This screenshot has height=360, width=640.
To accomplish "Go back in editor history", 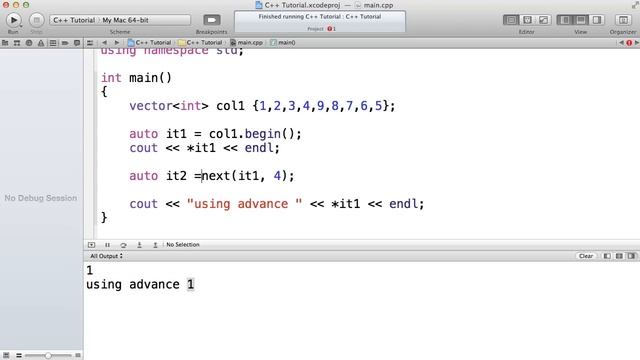I will point(104,42).
